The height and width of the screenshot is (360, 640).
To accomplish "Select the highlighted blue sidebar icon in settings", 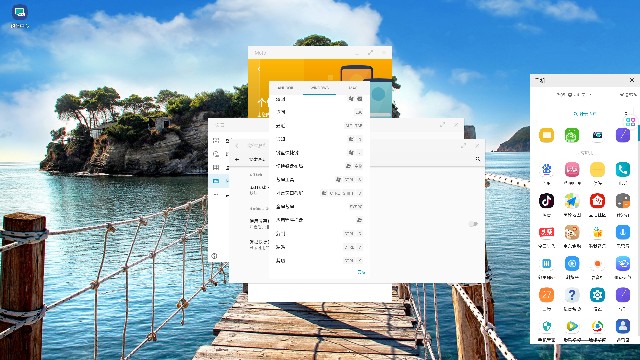I will 216,180.
